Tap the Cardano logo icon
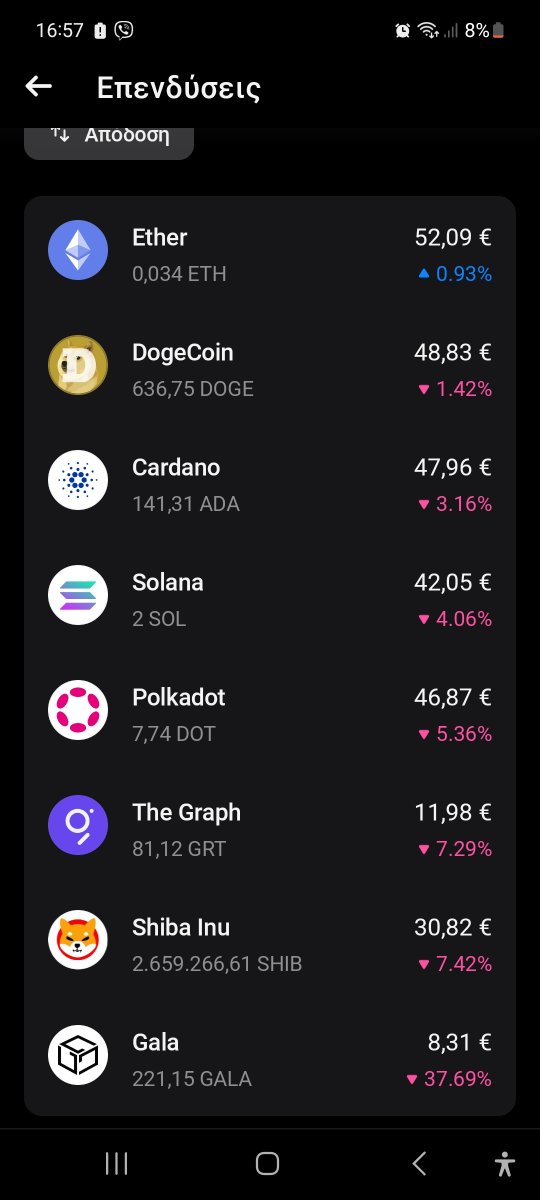The height and width of the screenshot is (1200, 540). [x=78, y=480]
